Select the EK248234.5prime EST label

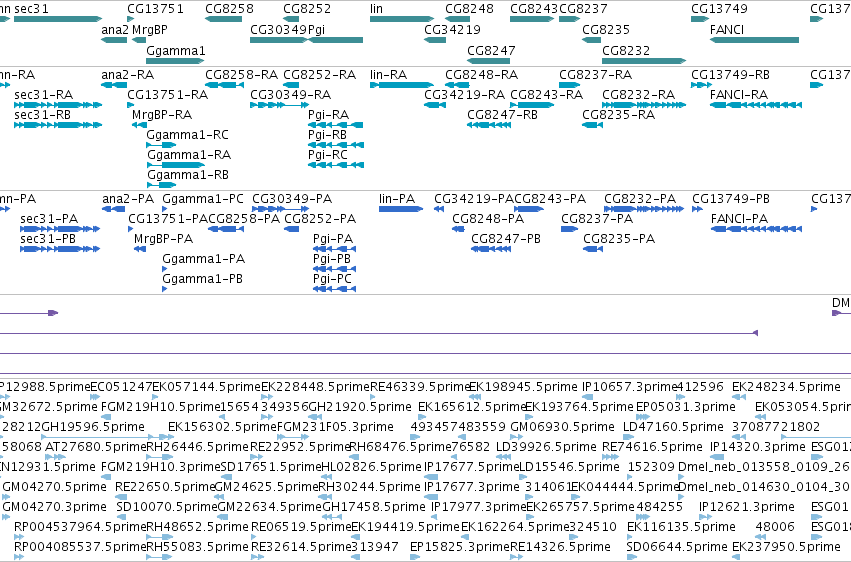click(x=786, y=387)
